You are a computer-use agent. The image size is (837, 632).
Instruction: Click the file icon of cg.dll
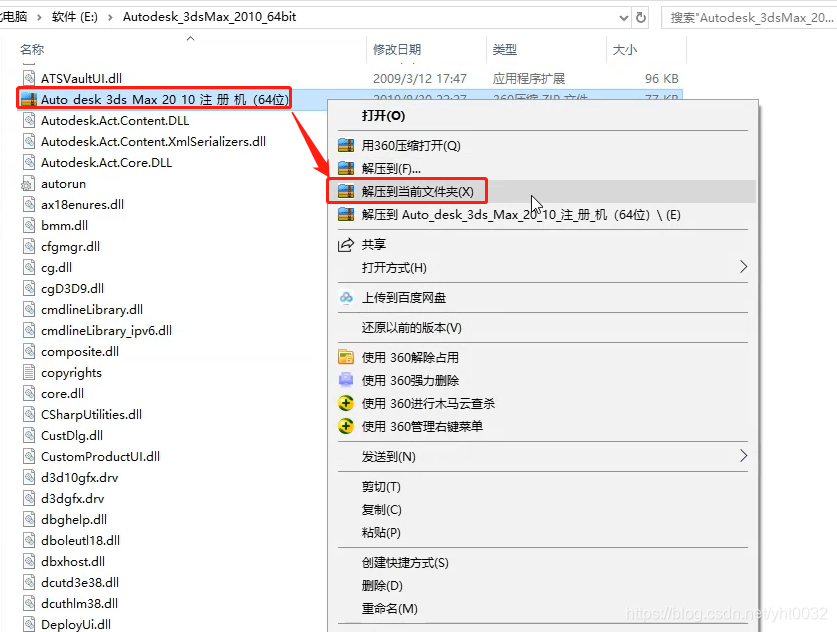pos(29,267)
